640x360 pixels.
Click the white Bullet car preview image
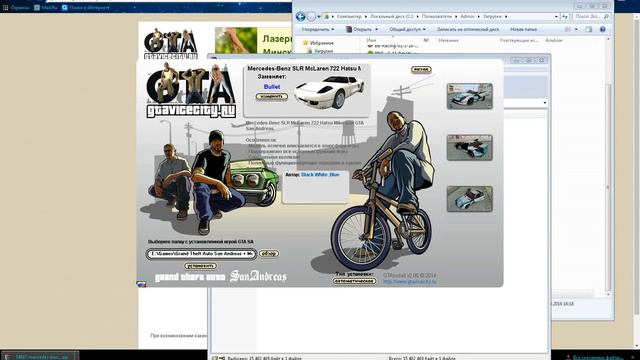point(329,92)
